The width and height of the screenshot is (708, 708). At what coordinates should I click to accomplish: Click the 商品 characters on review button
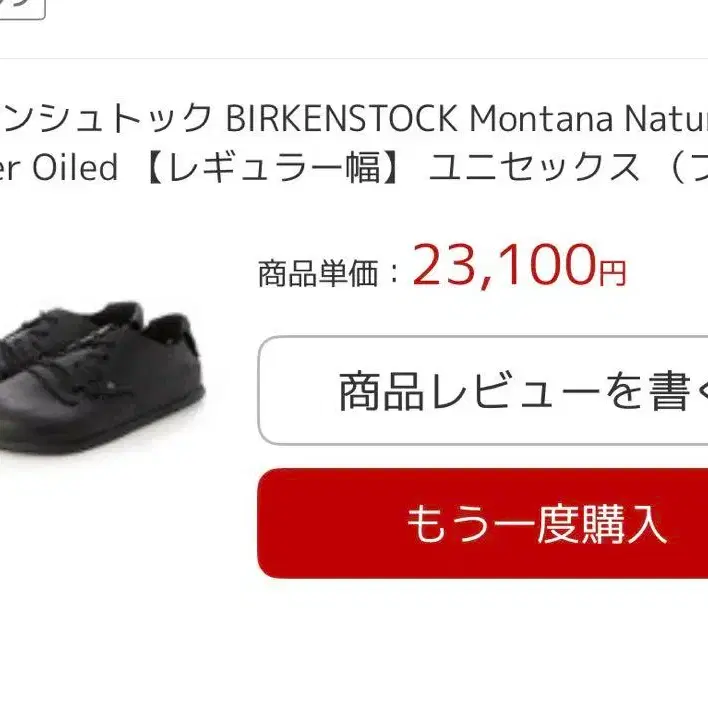coord(382,391)
